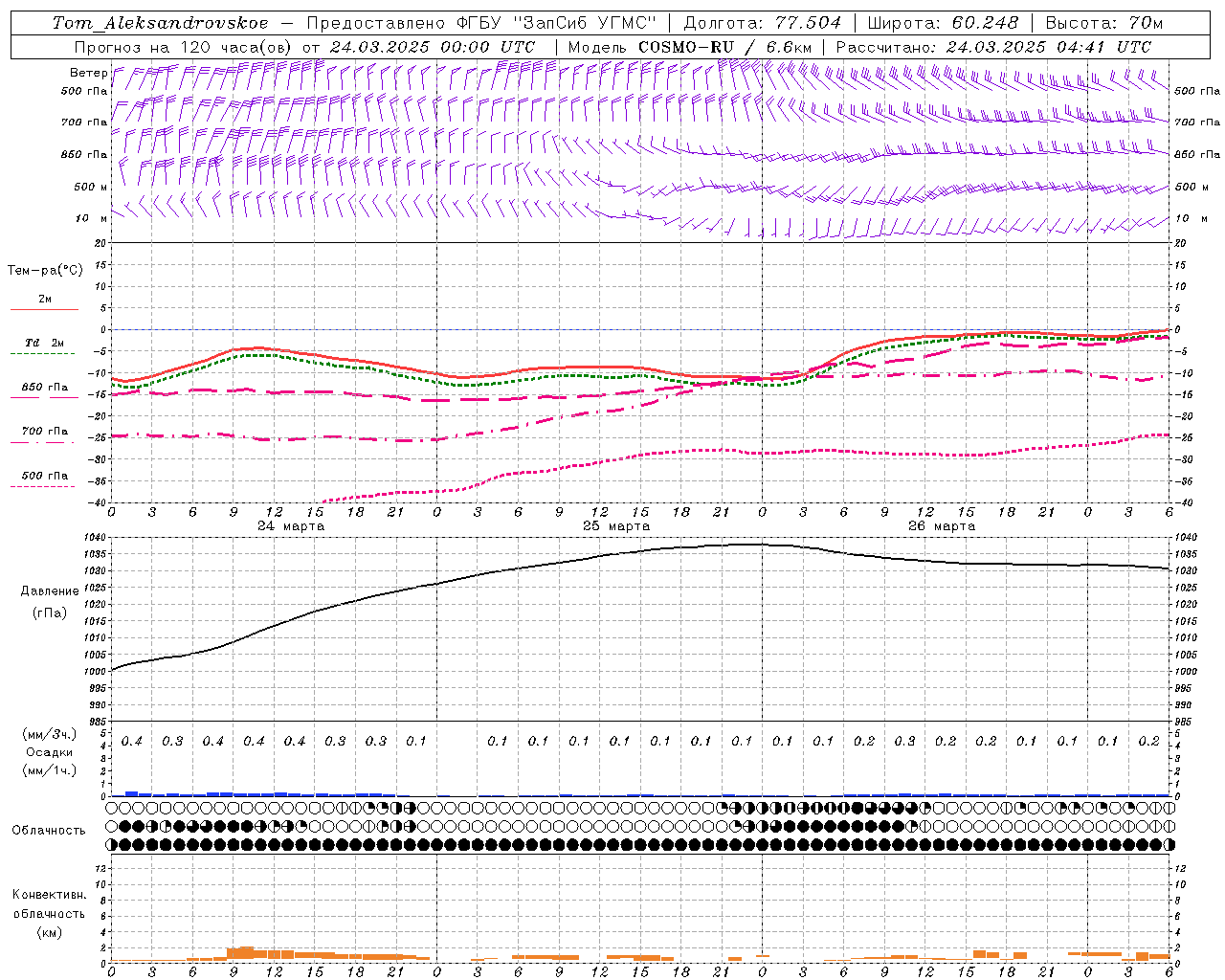Click the 'Тем-ра(°C)' temperature label
This screenshot has height=980, width=1225.
[x=45, y=271]
